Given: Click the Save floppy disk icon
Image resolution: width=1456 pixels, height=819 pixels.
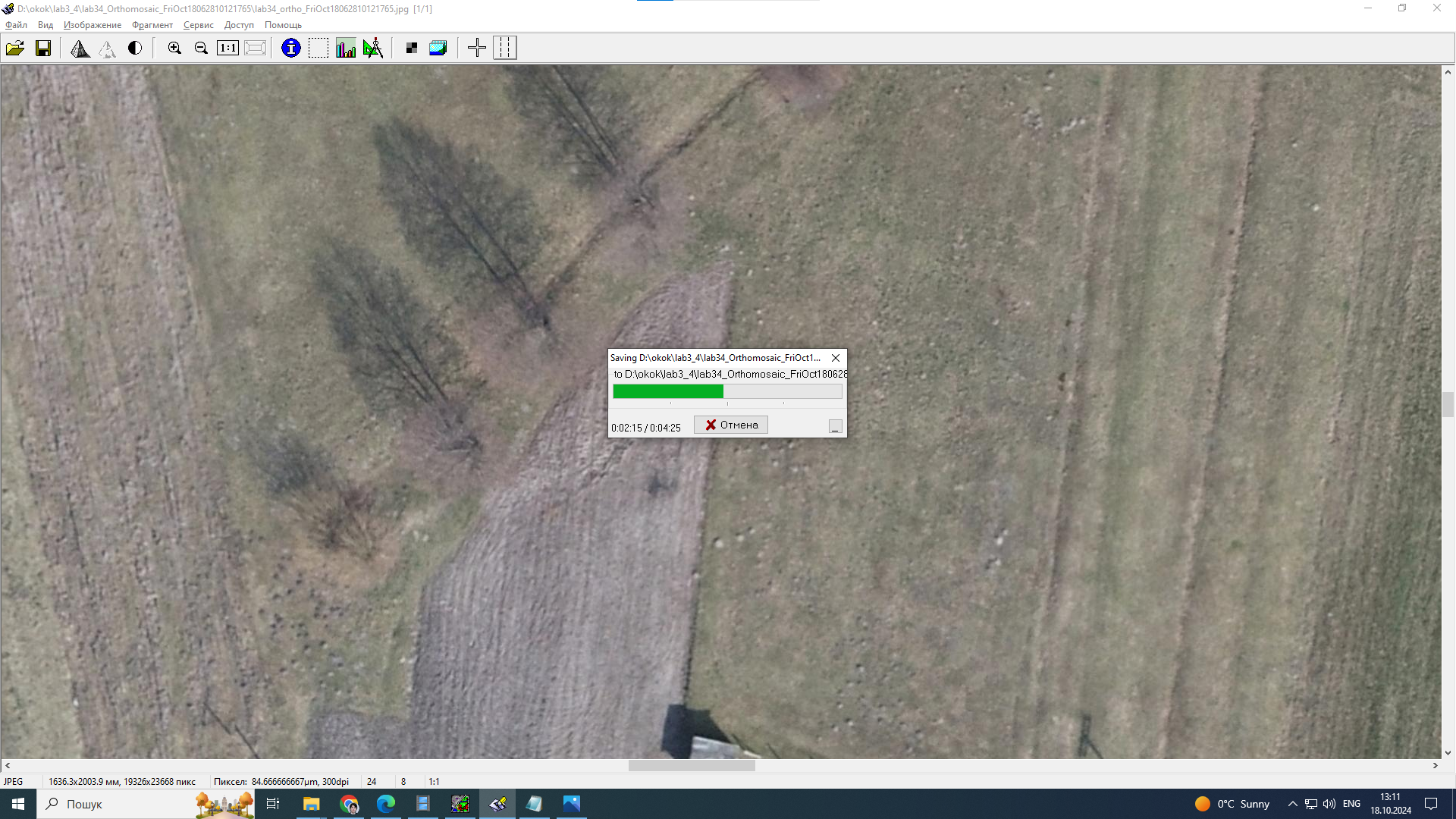Looking at the screenshot, I should [x=43, y=49].
